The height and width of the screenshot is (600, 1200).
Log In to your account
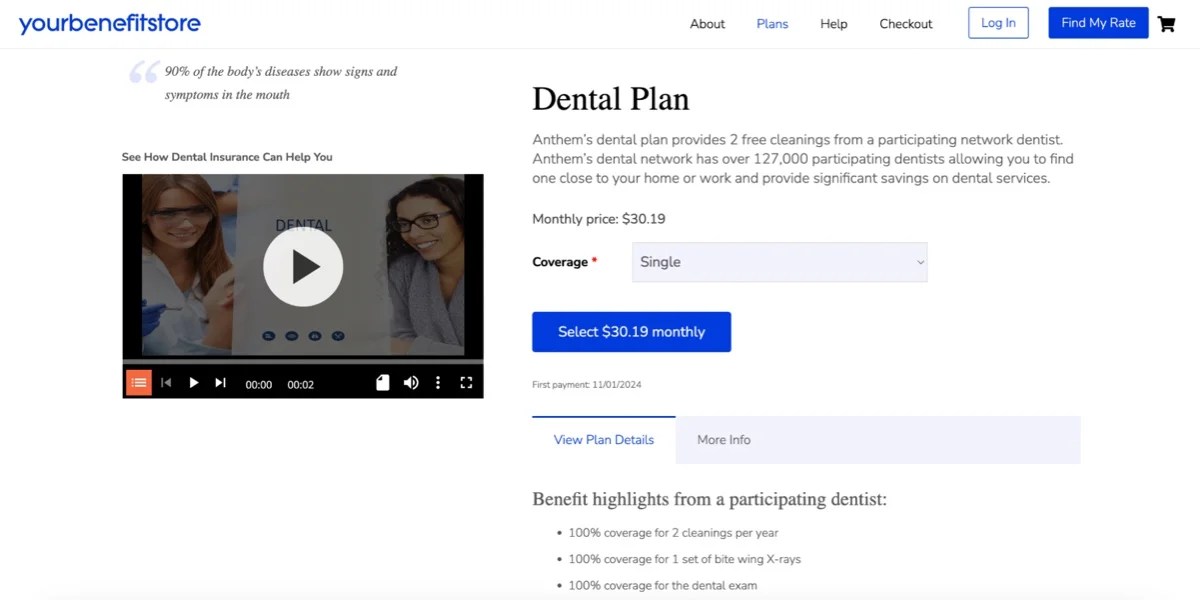coord(997,22)
